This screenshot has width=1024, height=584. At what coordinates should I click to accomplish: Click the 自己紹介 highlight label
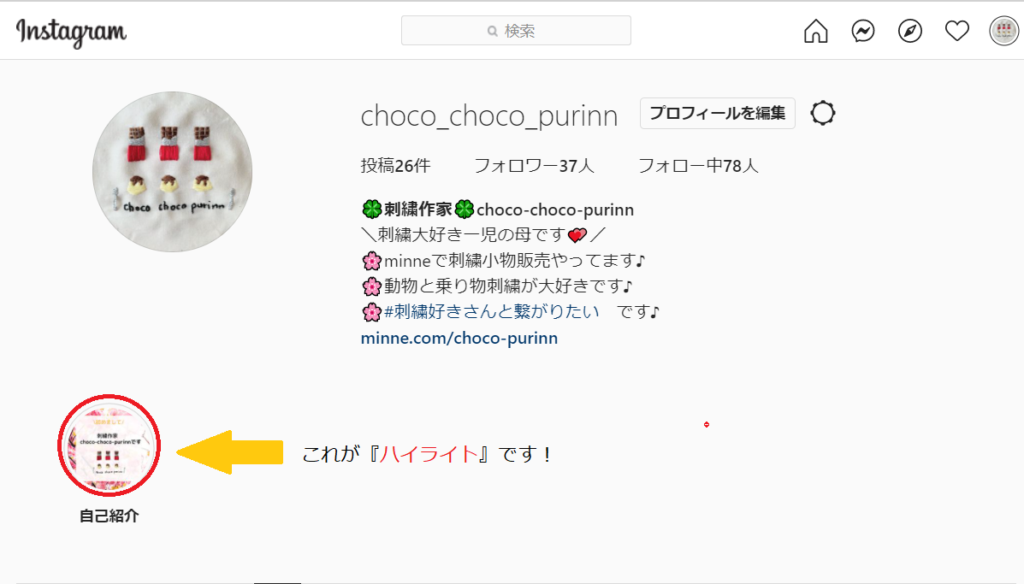(x=109, y=516)
